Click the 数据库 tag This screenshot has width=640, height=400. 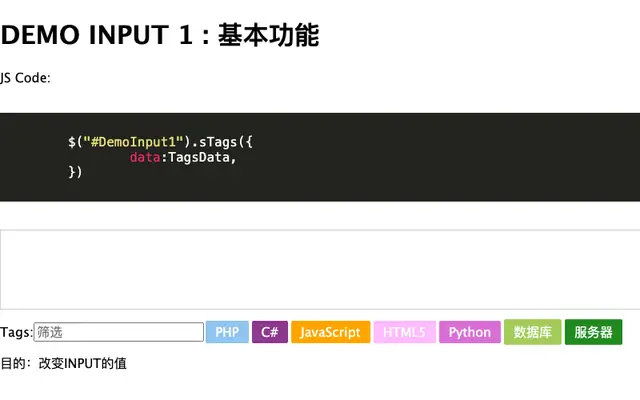(533, 332)
